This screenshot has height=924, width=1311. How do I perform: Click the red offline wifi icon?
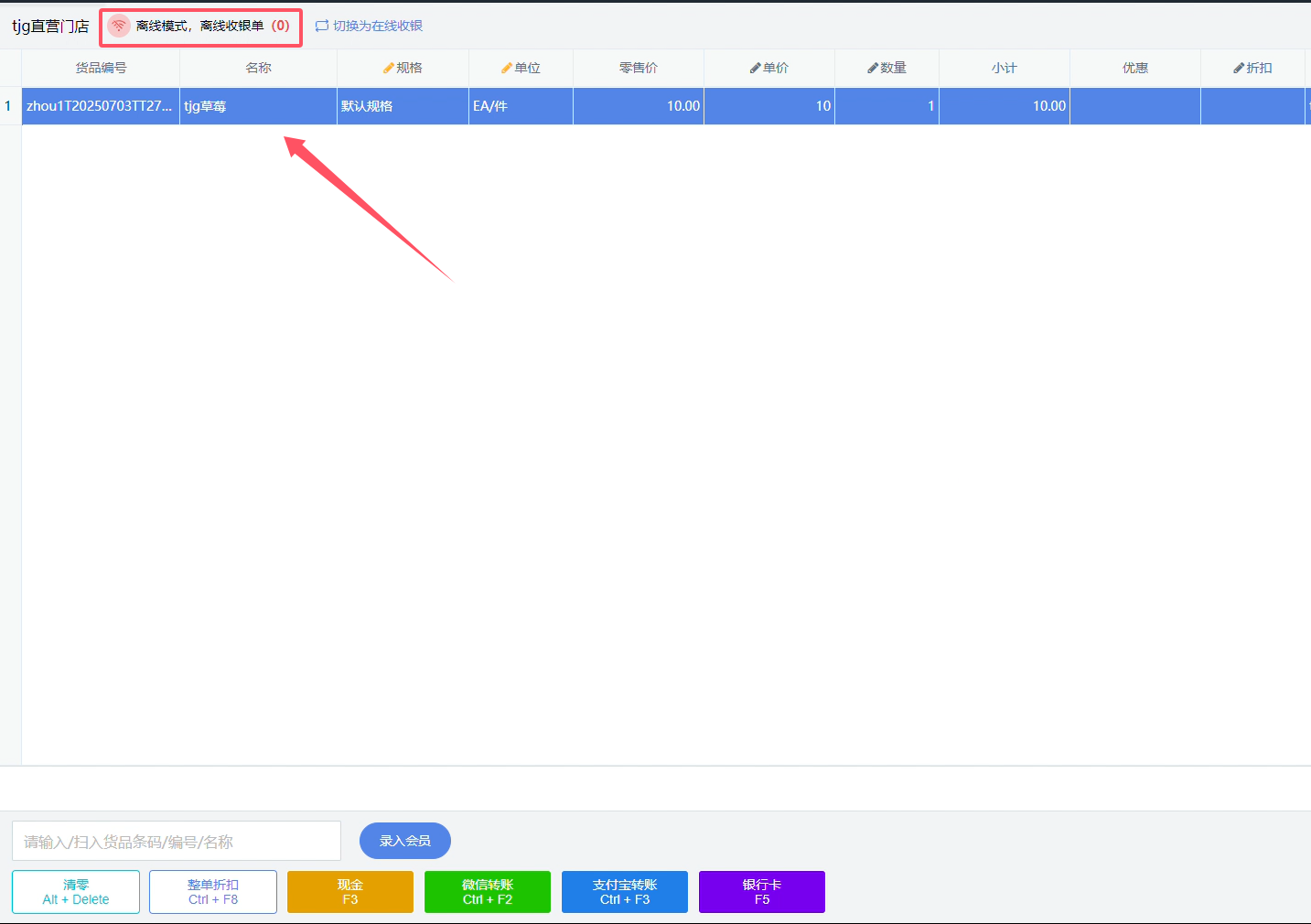tap(119, 26)
